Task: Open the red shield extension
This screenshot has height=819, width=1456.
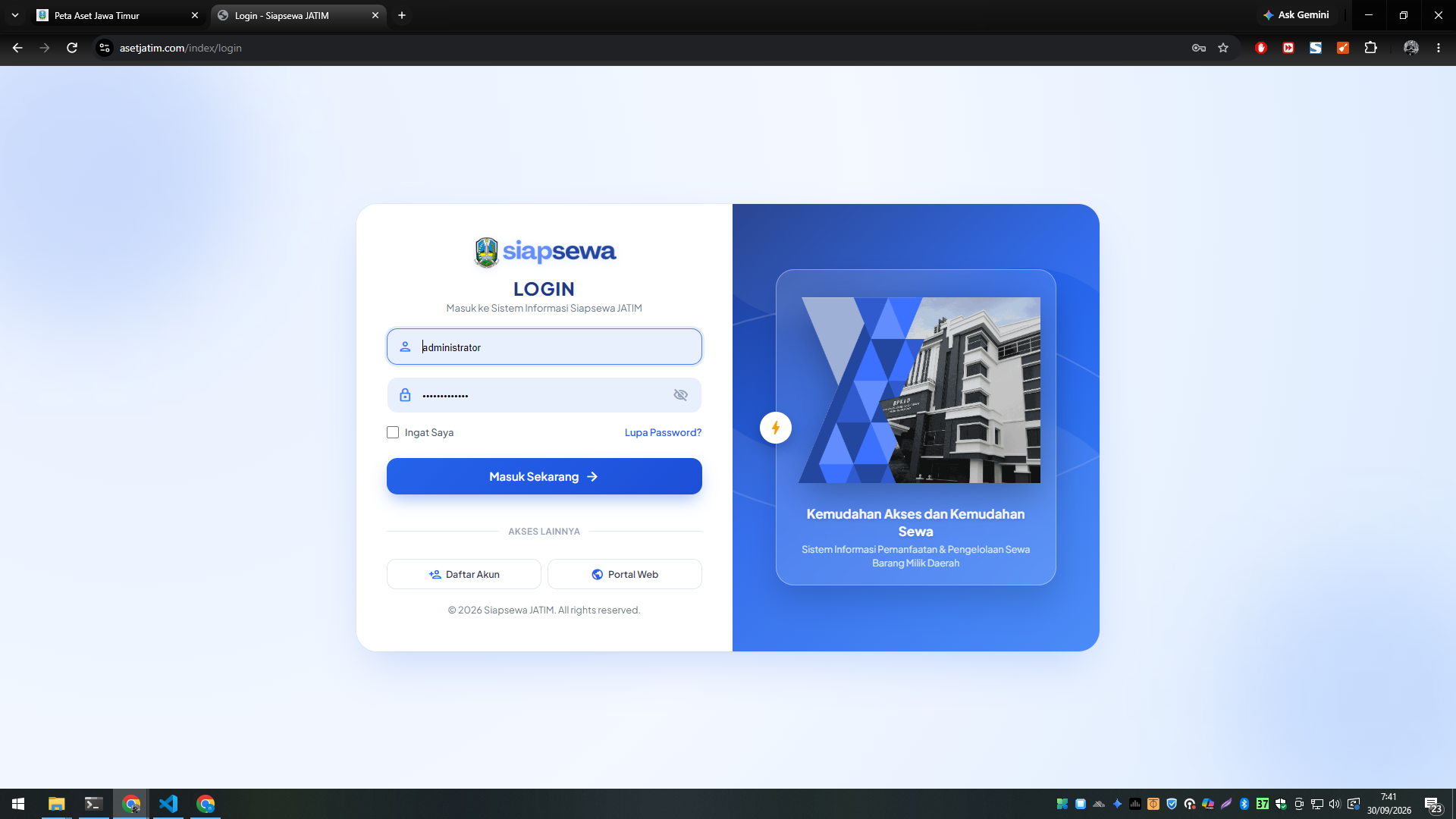Action: [1261, 48]
